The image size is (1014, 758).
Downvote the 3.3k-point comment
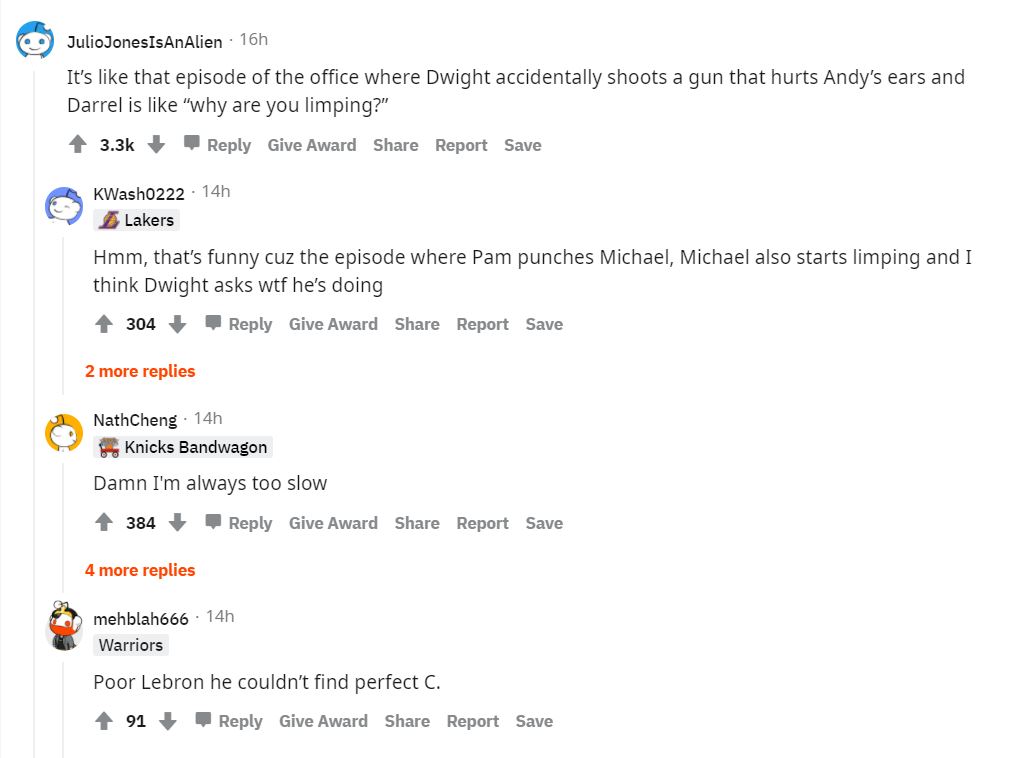156,145
